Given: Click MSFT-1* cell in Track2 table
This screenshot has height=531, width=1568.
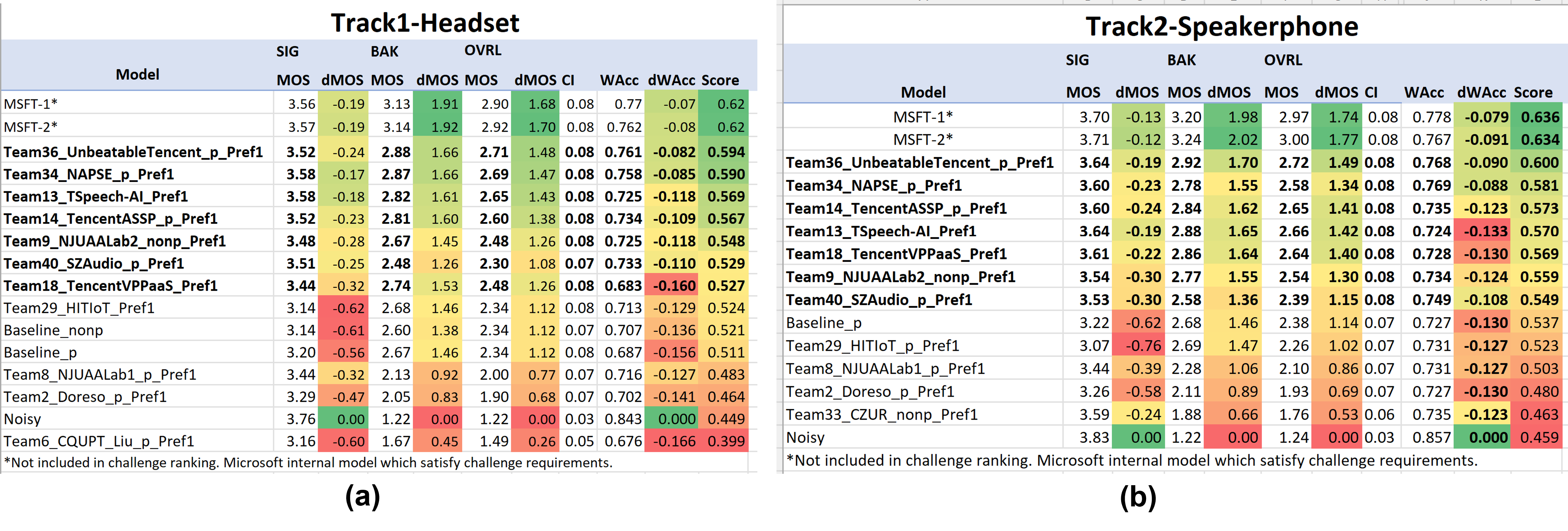Looking at the screenshot, I should coord(923,117).
